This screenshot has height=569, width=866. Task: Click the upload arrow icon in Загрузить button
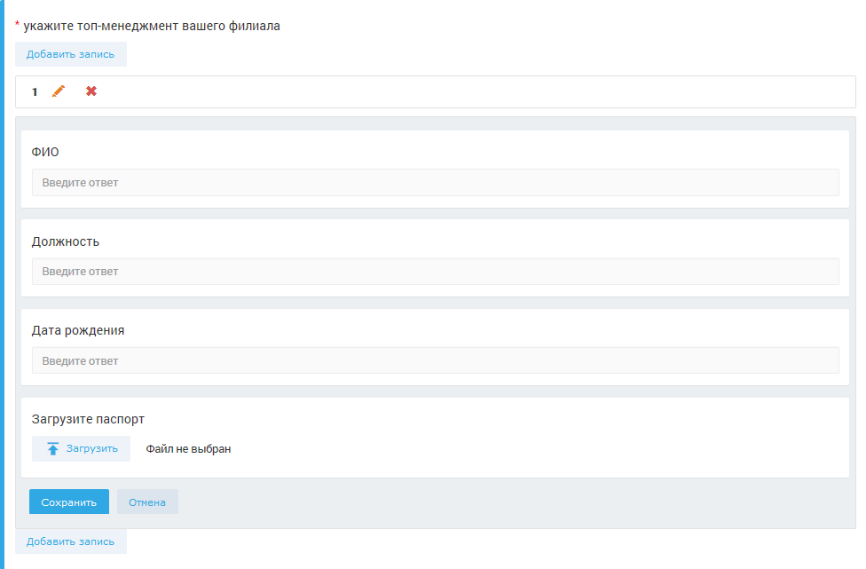tap(53, 449)
